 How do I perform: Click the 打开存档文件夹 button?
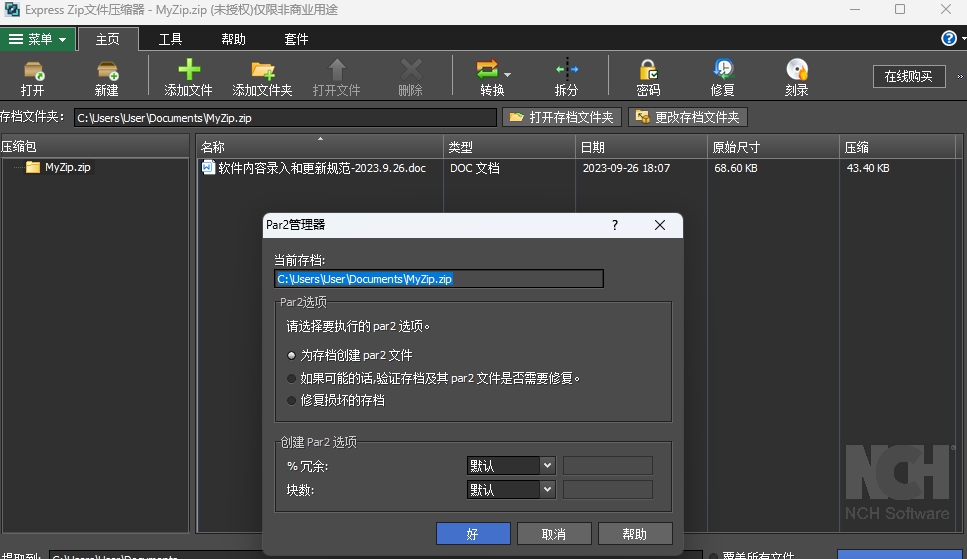562,117
